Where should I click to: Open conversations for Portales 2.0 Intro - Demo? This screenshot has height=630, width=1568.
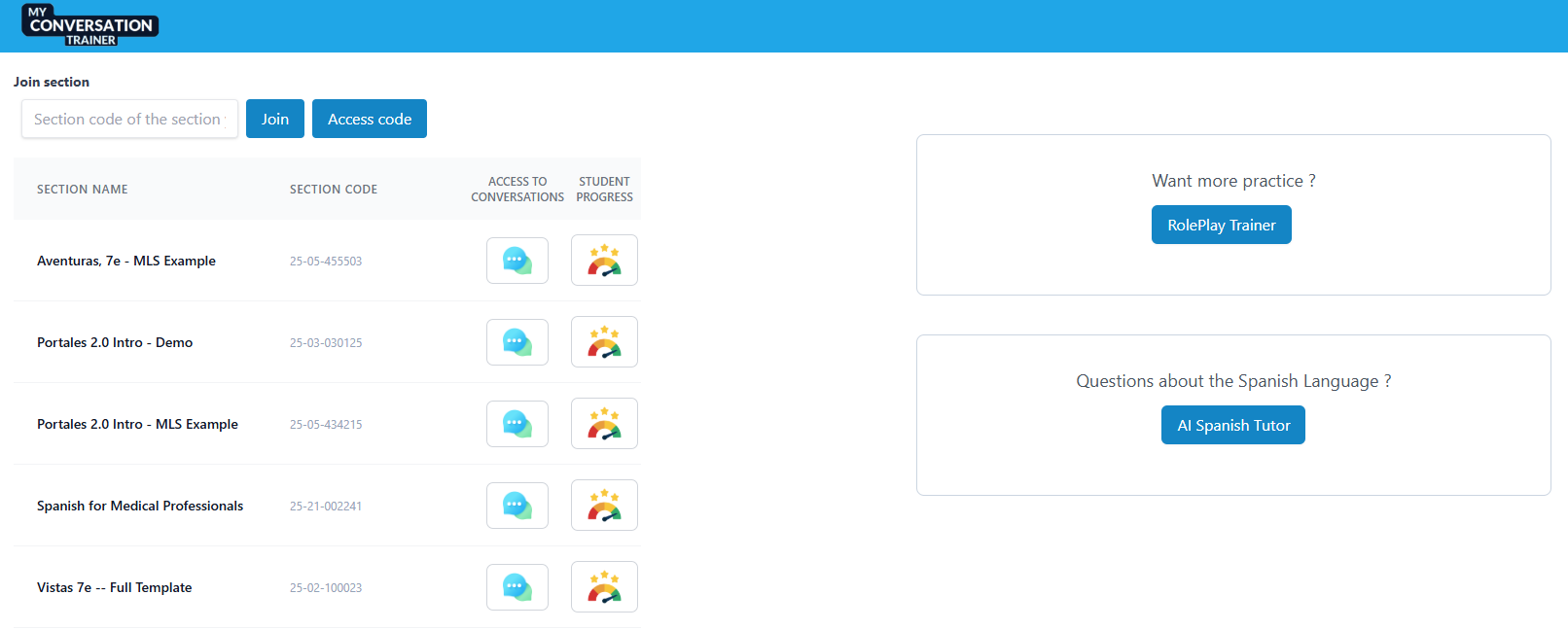[x=517, y=342]
